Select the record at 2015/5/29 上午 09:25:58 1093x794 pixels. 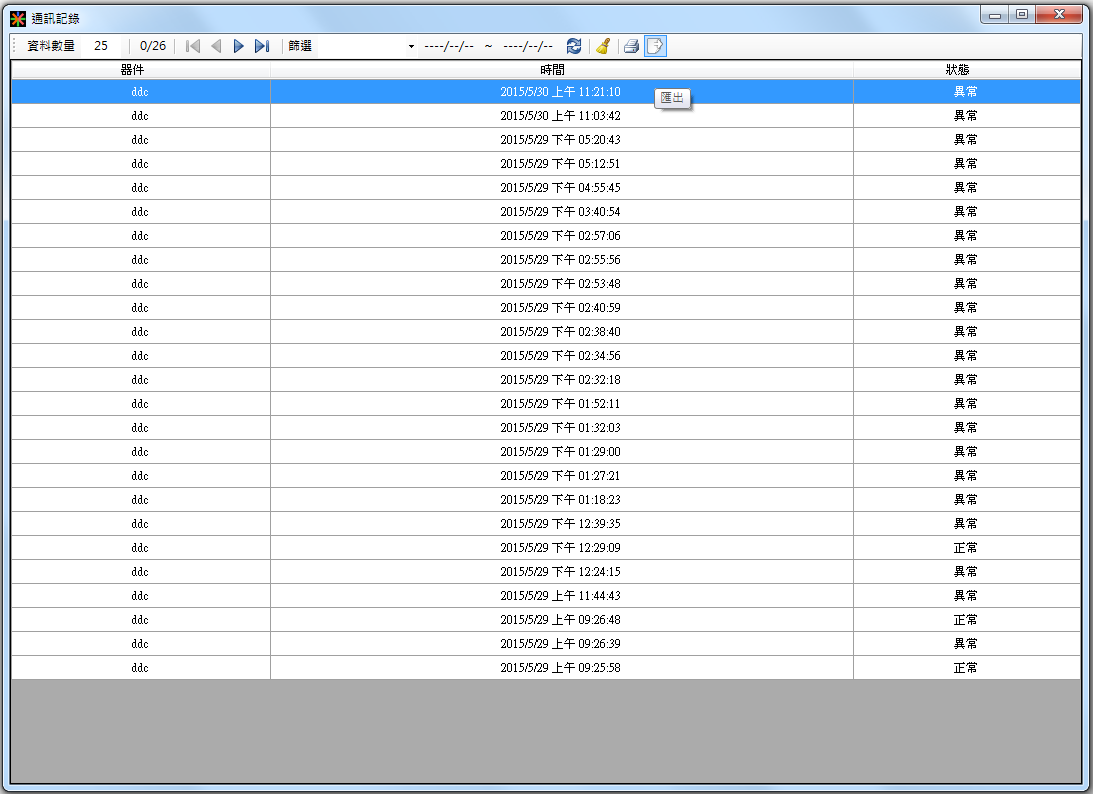[x=560, y=668]
